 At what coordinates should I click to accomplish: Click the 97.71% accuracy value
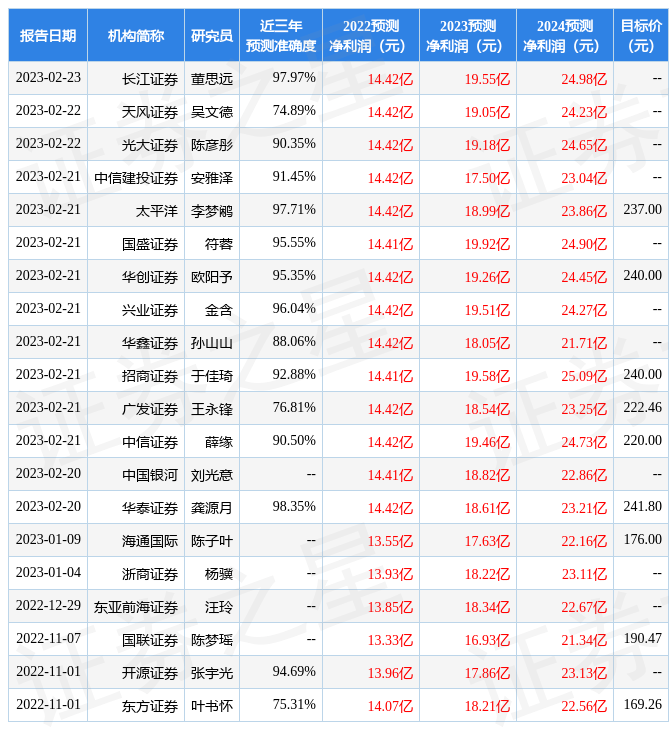294,210
